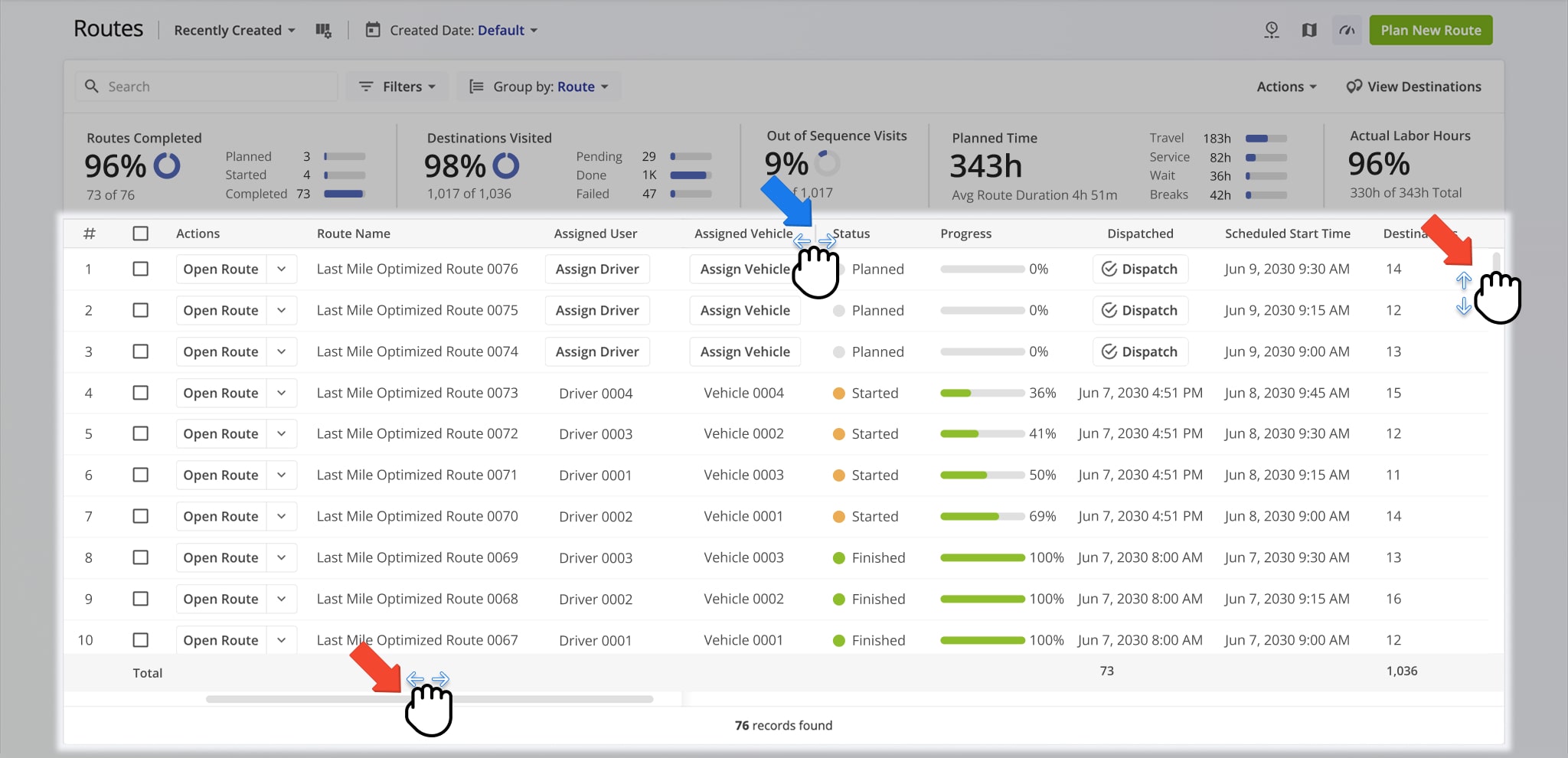Open Route for Last Mile Optimized Route 0068
This screenshot has width=1568, height=758.
pyautogui.click(x=221, y=599)
